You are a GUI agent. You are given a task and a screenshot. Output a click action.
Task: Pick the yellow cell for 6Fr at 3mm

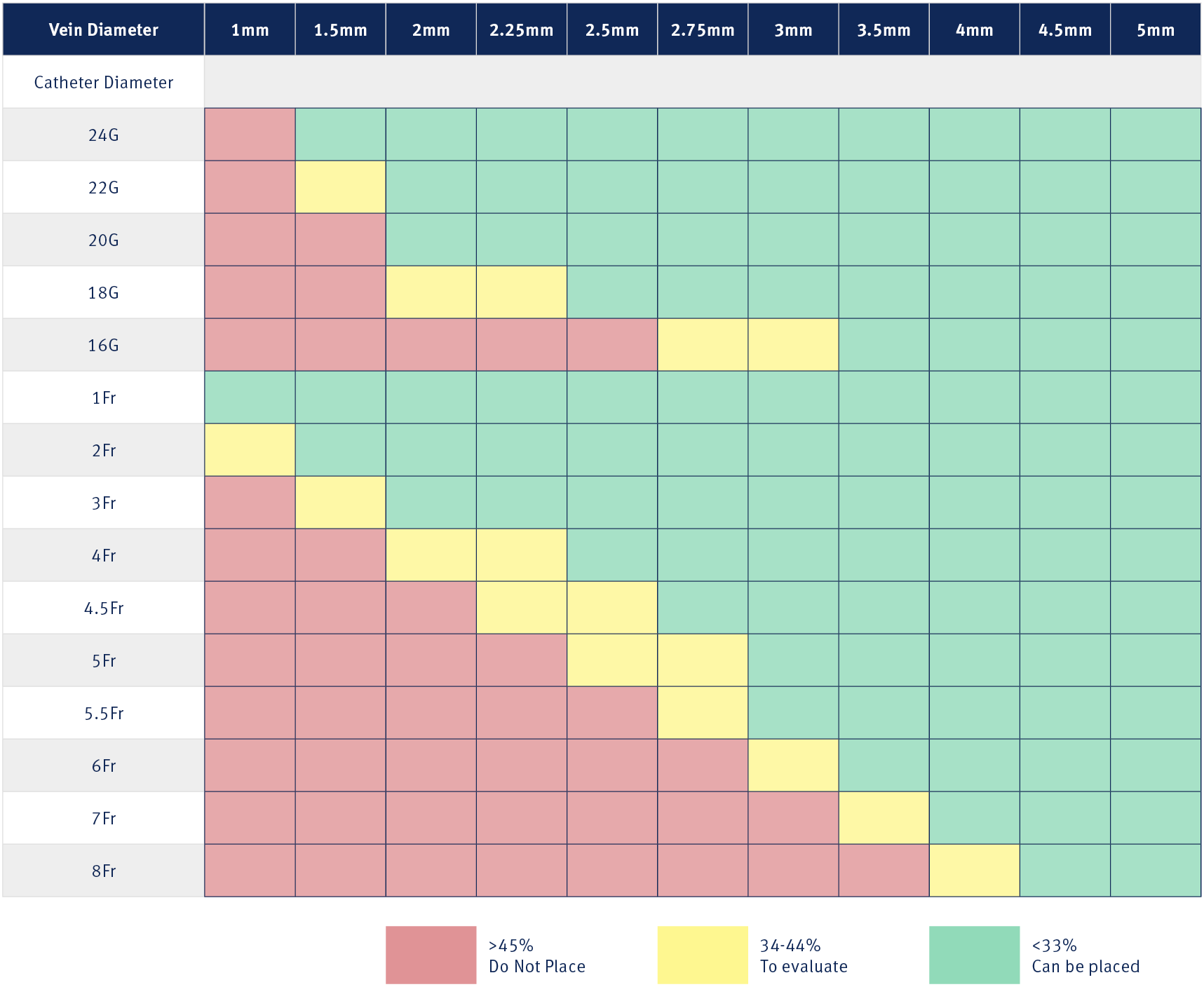(x=793, y=765)
